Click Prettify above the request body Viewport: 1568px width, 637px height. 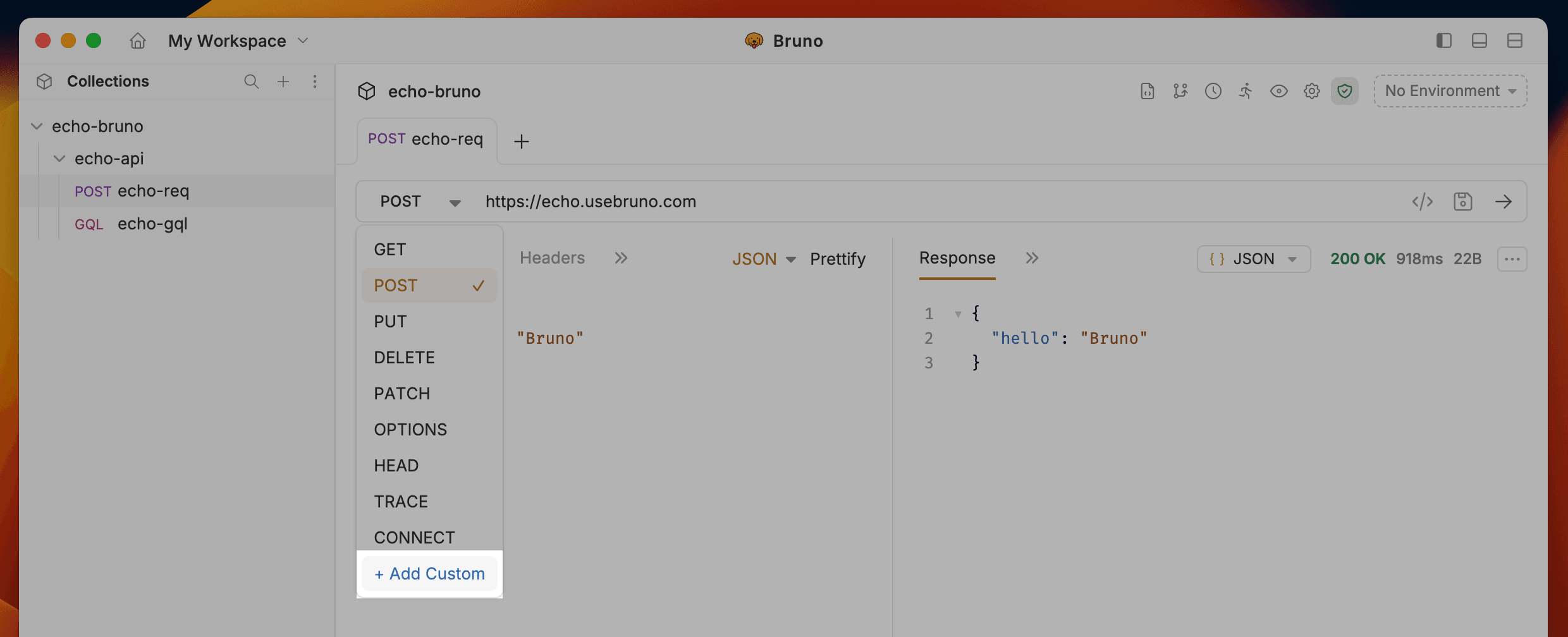[x=838, y=258]
